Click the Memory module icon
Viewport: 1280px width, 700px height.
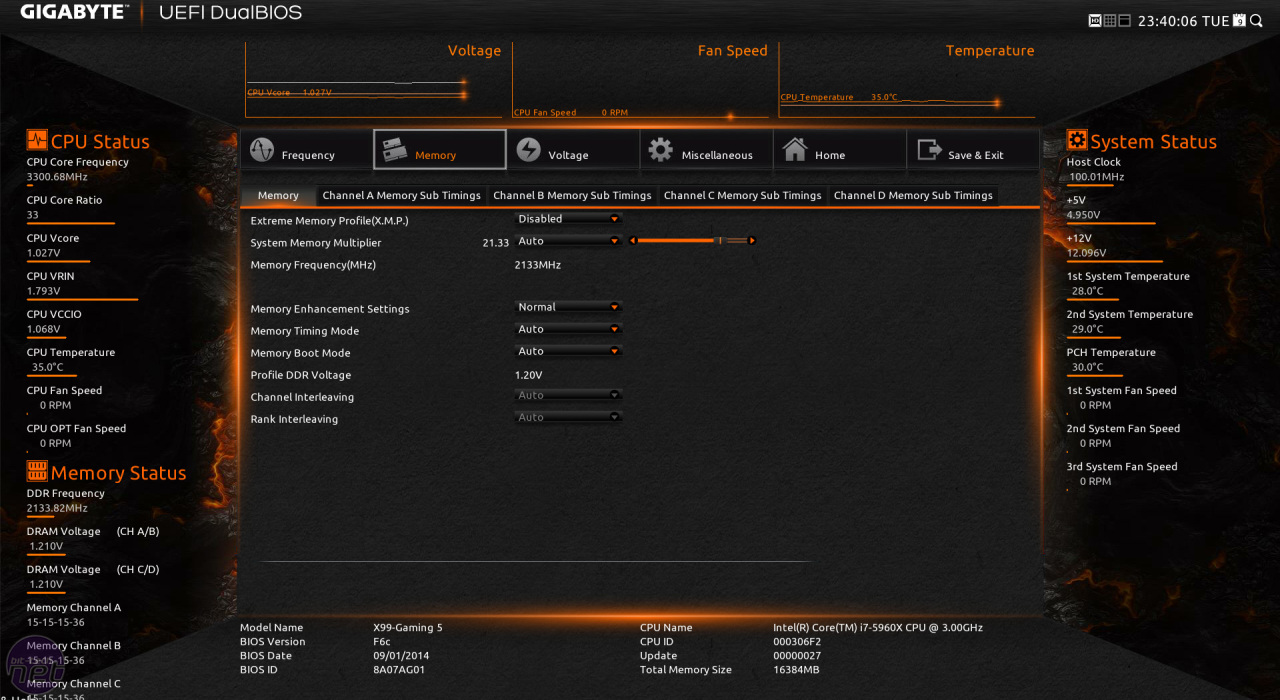point(394,150)
